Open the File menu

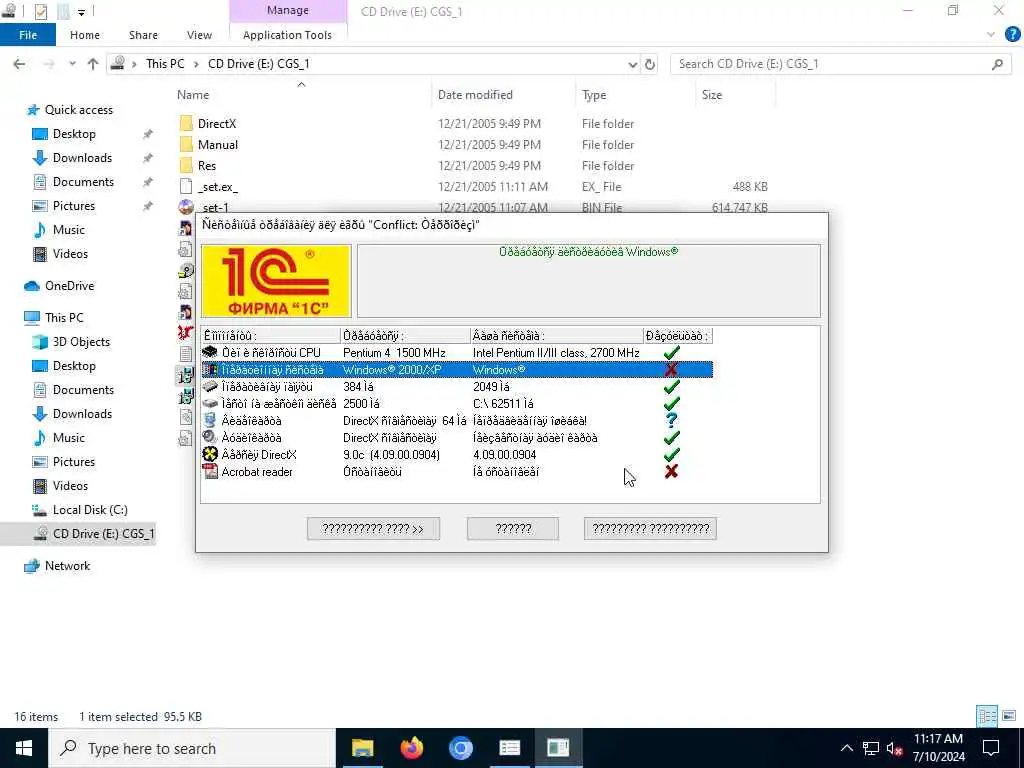(x=28, y=35)
